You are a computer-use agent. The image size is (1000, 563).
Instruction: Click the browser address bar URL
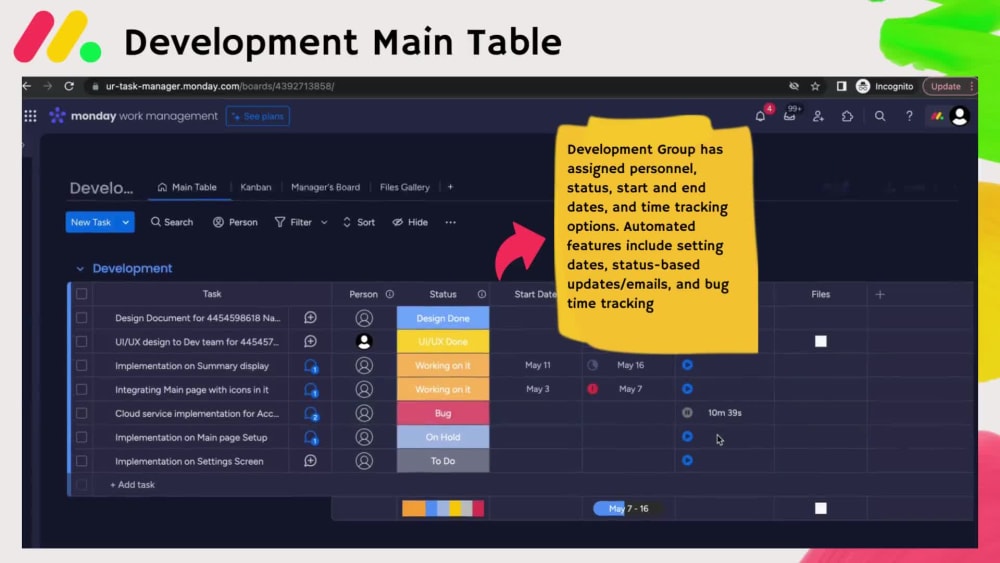click(x=219, y=86)
